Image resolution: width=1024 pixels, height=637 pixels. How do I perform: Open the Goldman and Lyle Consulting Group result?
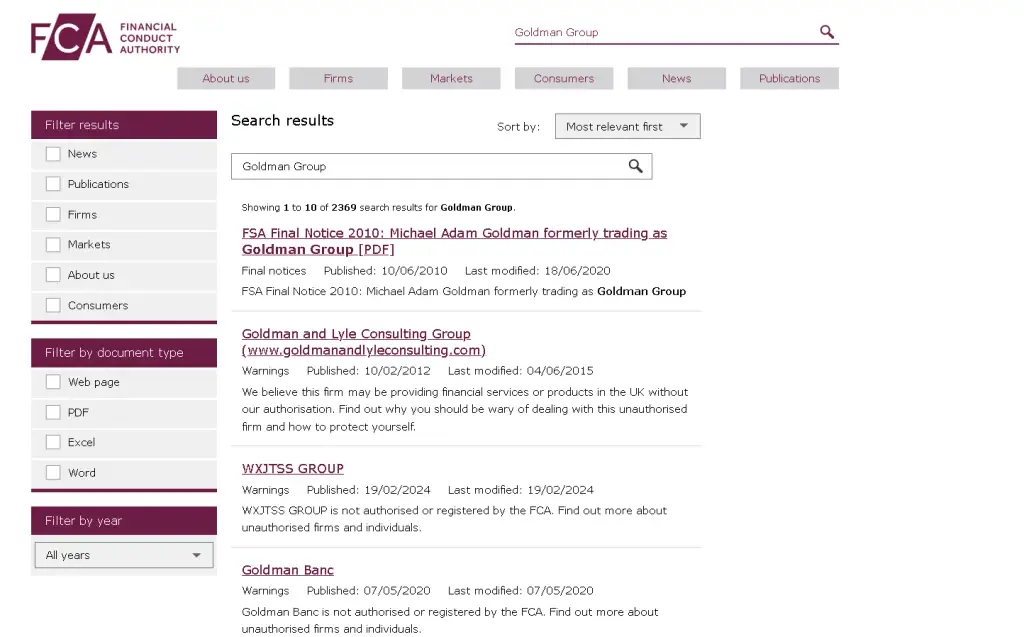click(364, 342)
